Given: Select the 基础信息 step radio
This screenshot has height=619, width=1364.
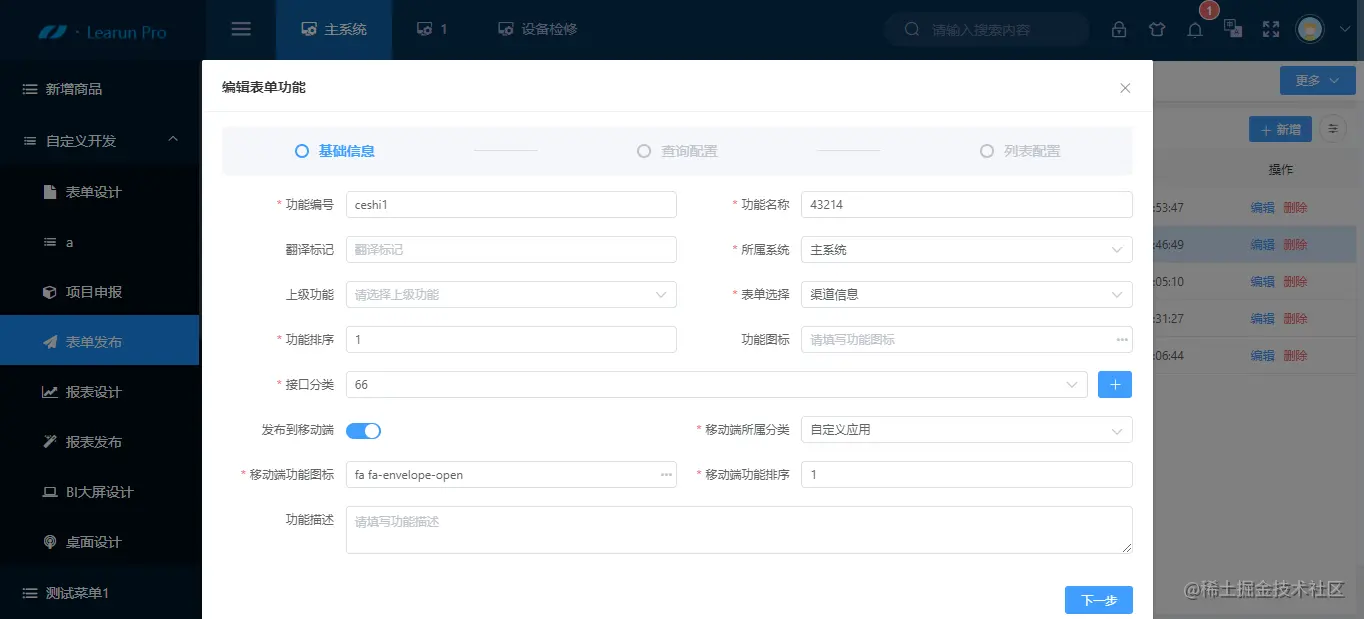Looking at the screenshot, I should [301, 150].
